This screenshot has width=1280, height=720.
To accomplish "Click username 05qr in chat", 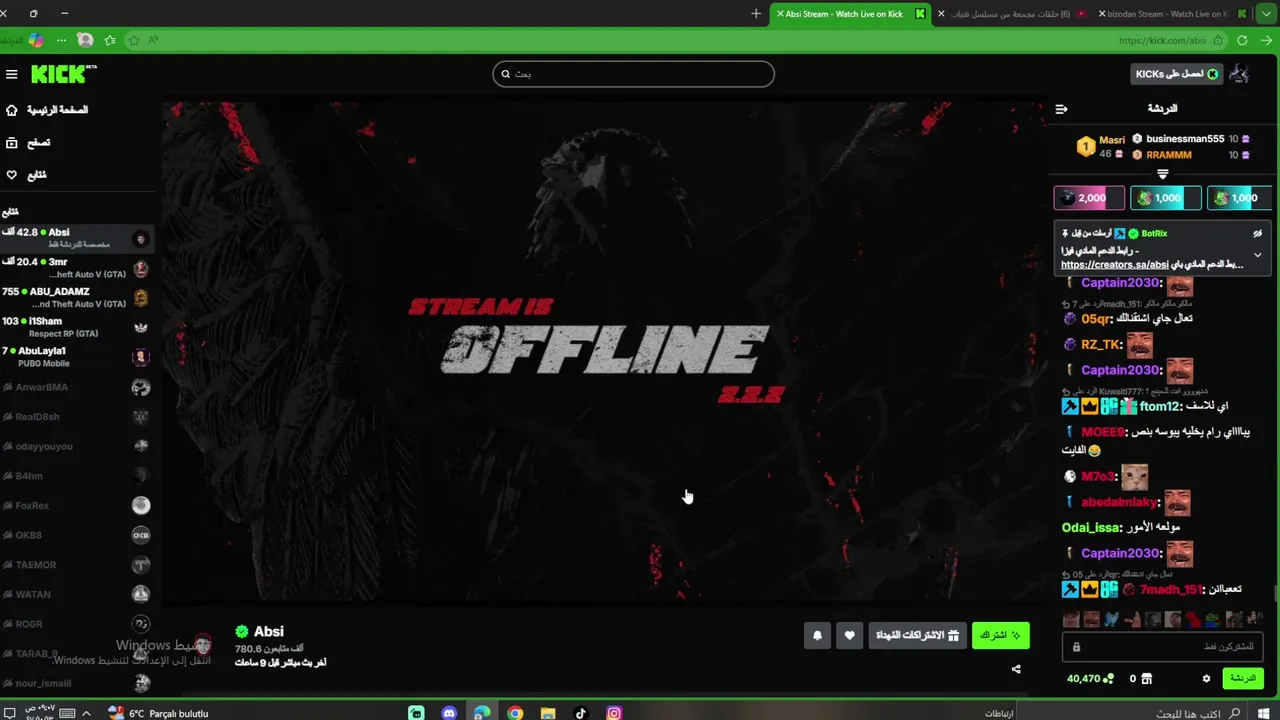I will (1096, 319).
